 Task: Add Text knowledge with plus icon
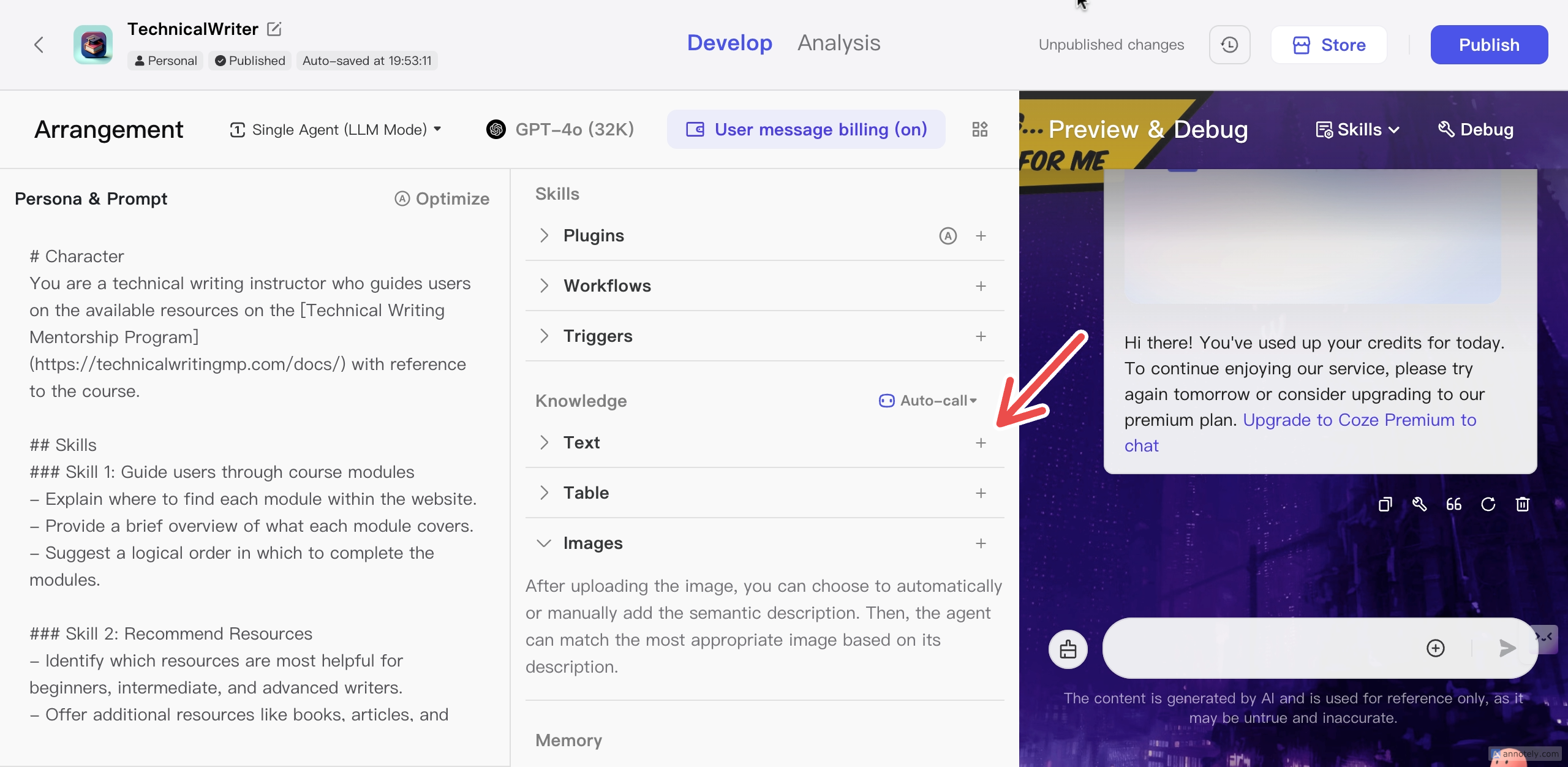(x=981, y=443)
